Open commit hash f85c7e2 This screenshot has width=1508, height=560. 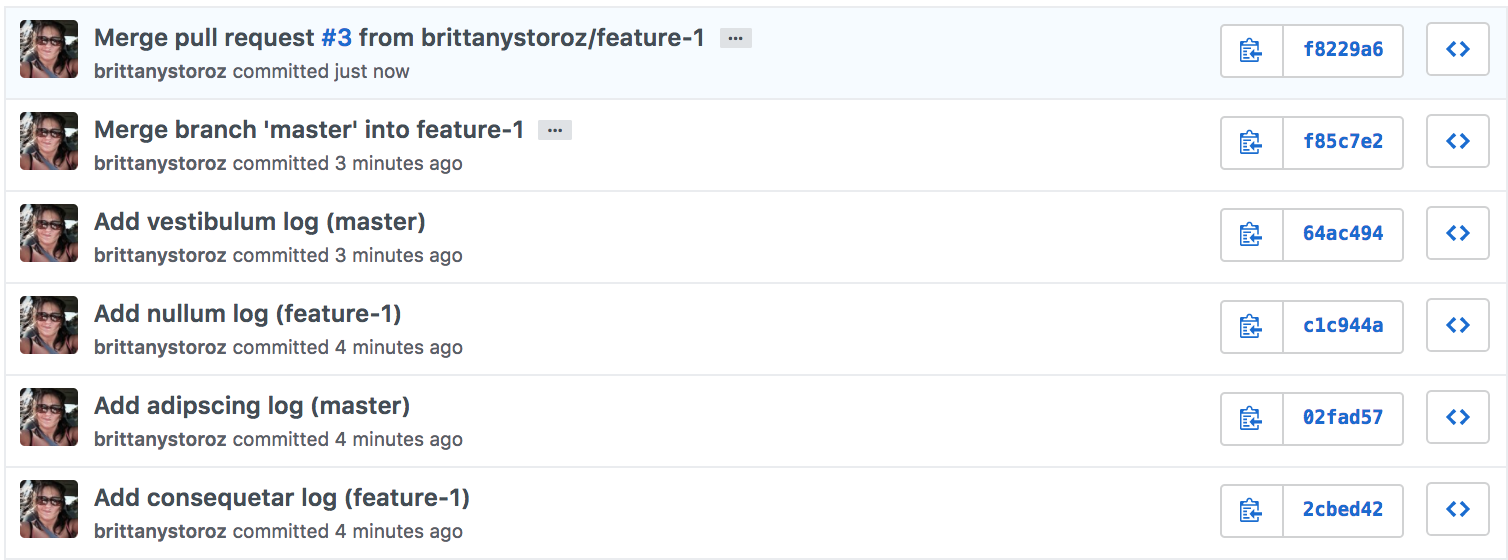1342,142
